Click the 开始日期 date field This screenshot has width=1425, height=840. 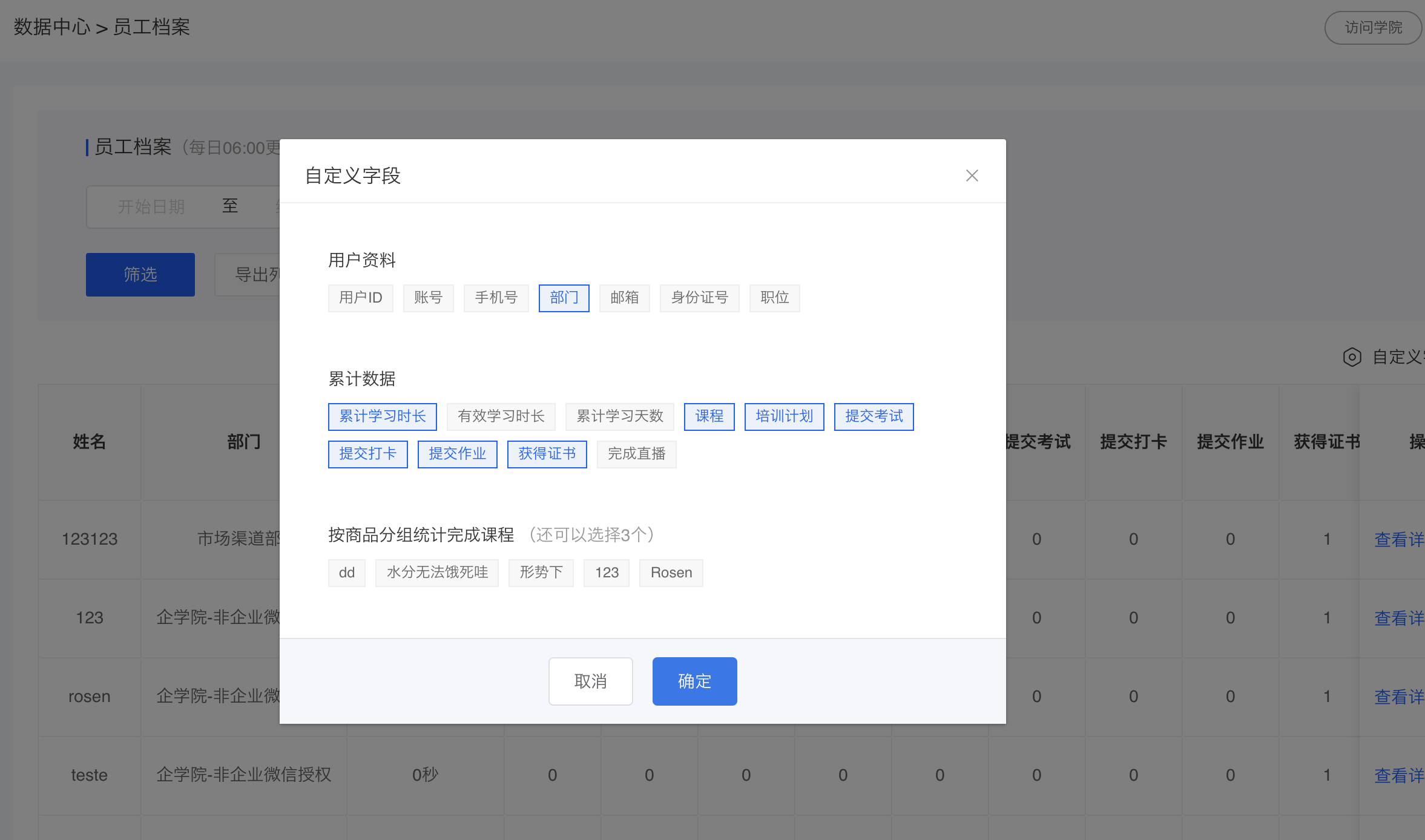pyautogui.click(x=151, y=207)
